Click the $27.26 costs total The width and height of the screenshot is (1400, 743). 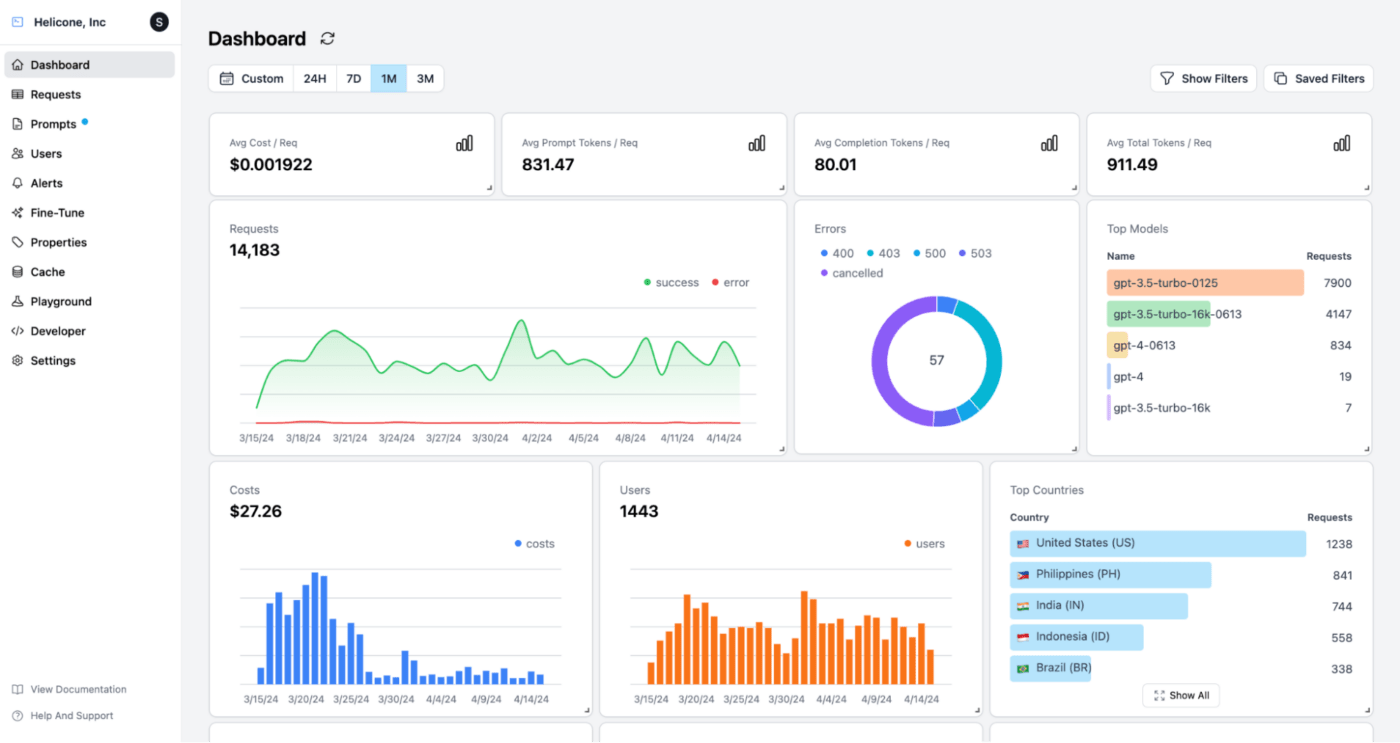256,512
